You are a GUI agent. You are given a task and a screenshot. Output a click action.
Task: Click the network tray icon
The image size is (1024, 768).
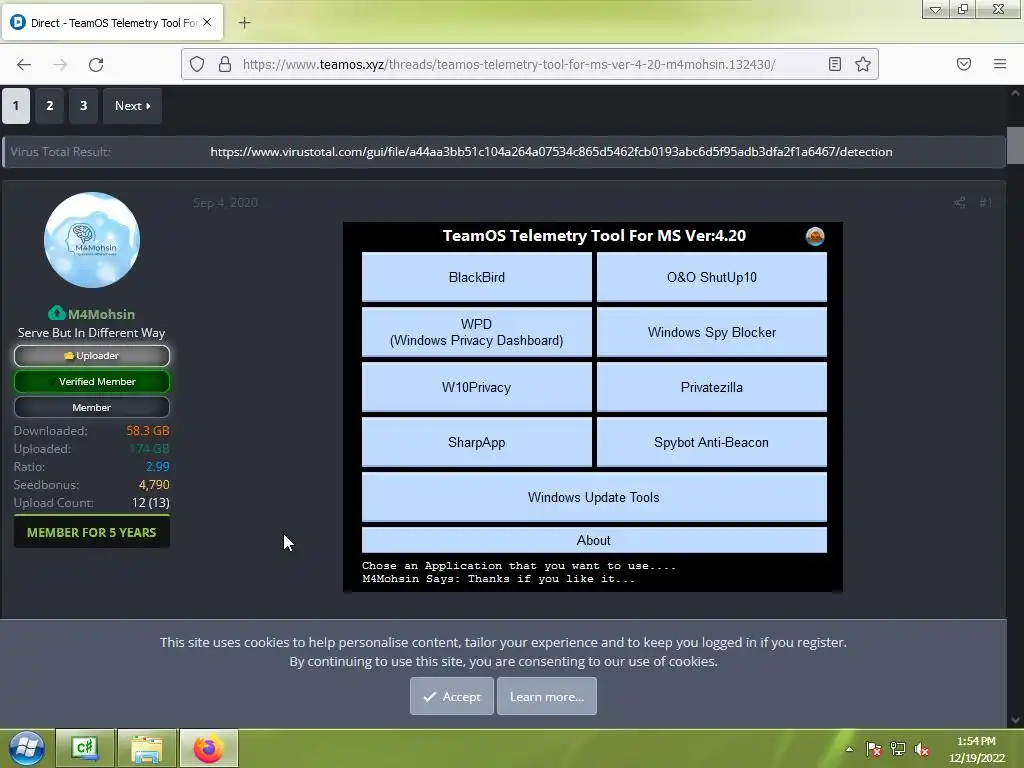pos(898,749)
